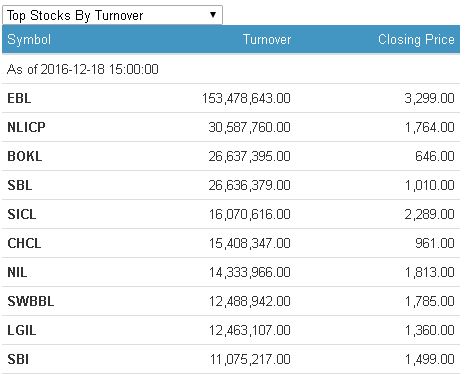This screenshot has width=468, height=375.
Task: Open the SWBBL stock symbol link
Action: pyautogui.click(x=30, y=301)
